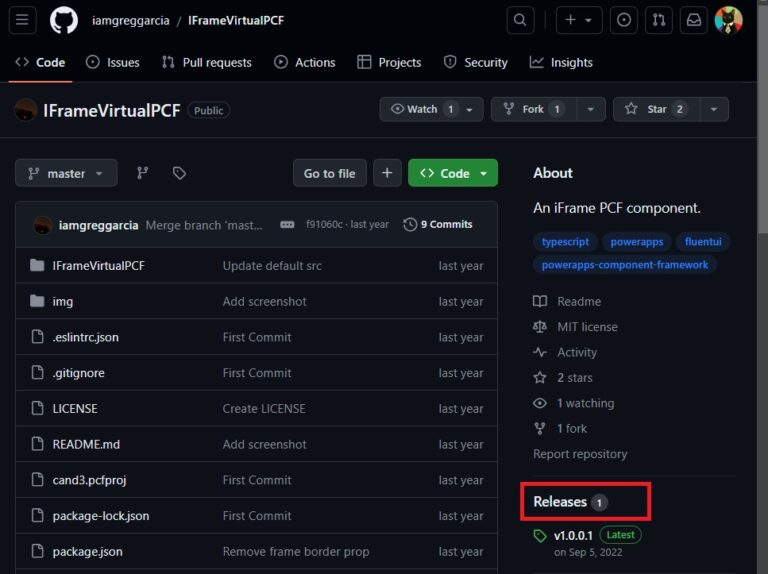This screenshot has height=574, width=768.
Task: Open the IFrameVirtualPCF folder
Action: (x=98, y=266)
